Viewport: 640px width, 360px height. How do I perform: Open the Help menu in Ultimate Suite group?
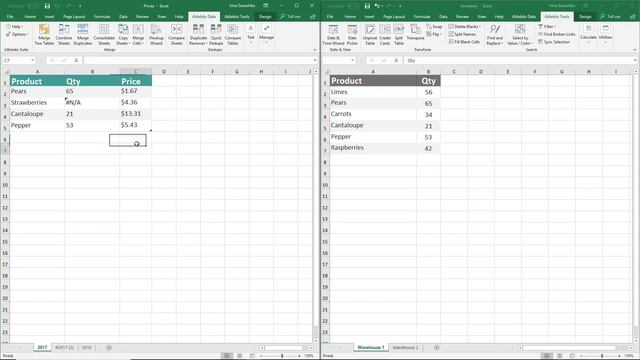[15, 27]
